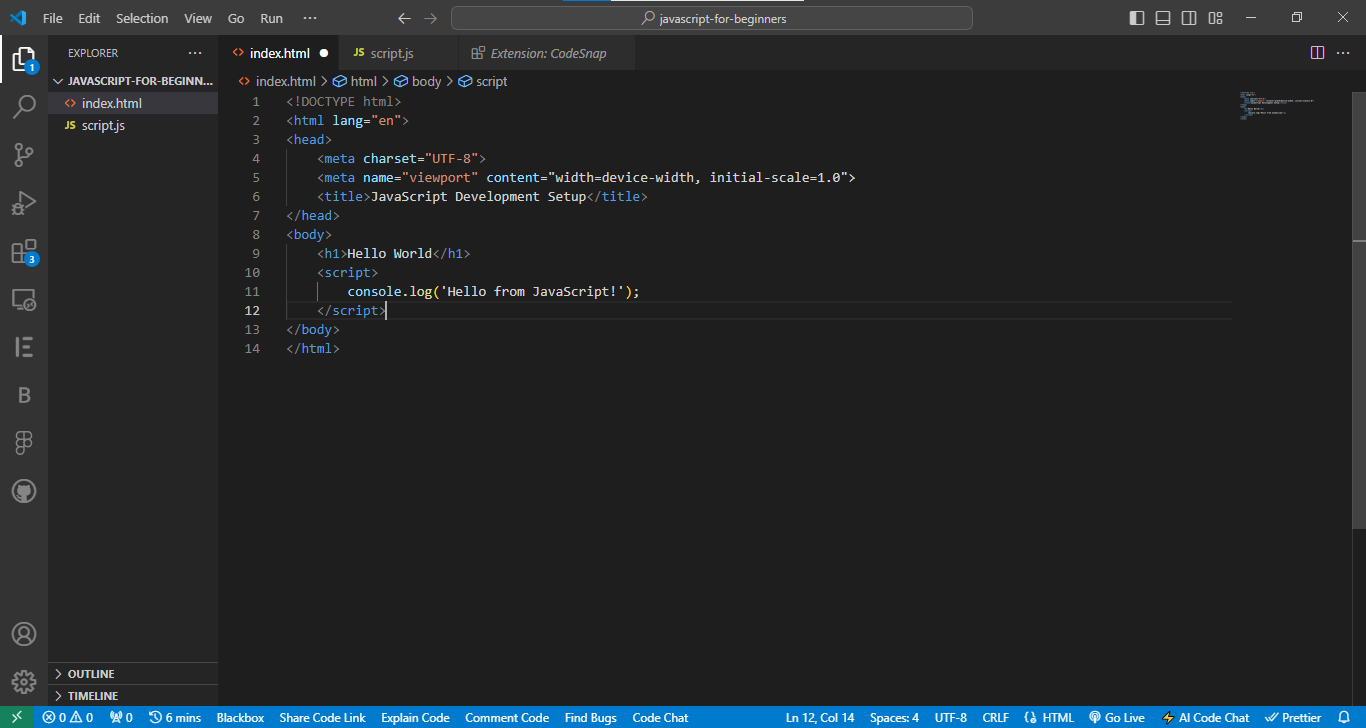Open the GitHub view in activity bar
The image size is (1366, 728).
(24, 491)
